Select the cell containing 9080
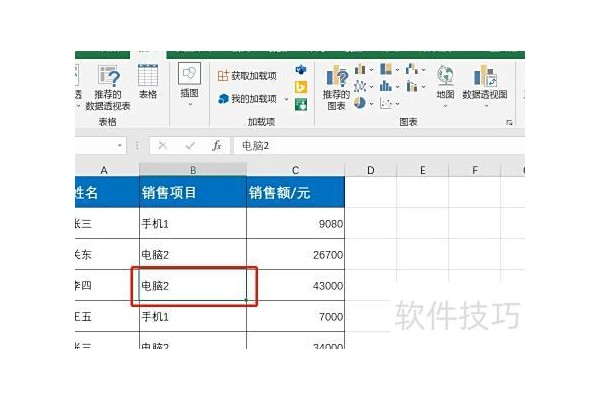Screen dimensions: 600x400 click(x=295, y=223)
